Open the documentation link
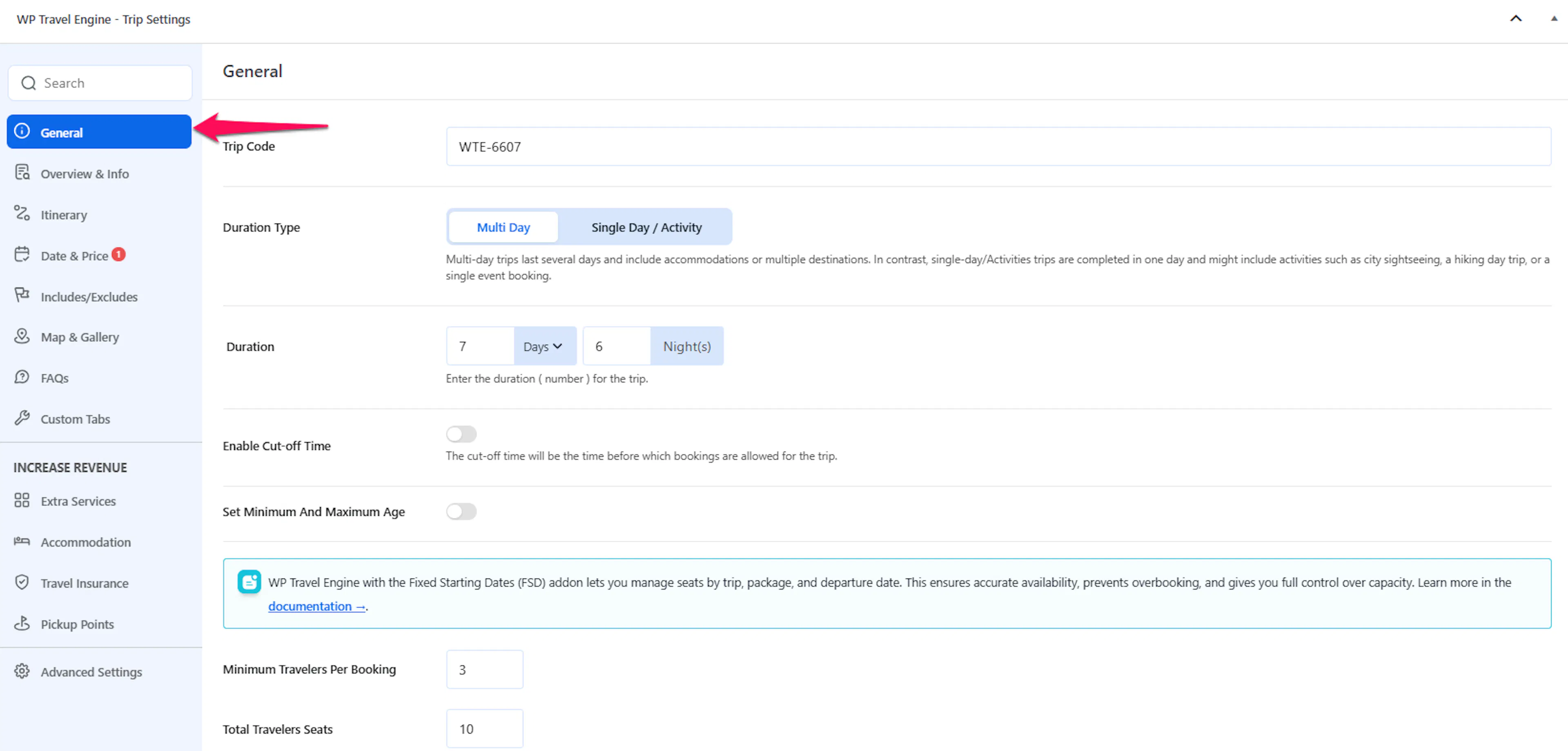Viewport: 1568px width, 751px height. (316, 606)
